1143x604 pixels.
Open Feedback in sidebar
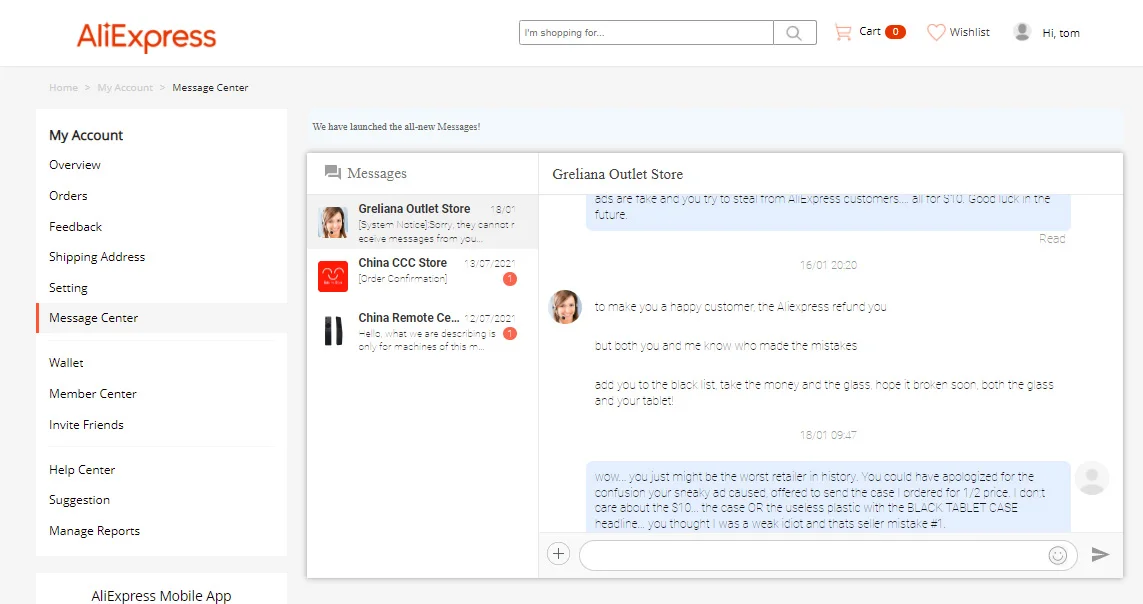(x=75, y=227)
